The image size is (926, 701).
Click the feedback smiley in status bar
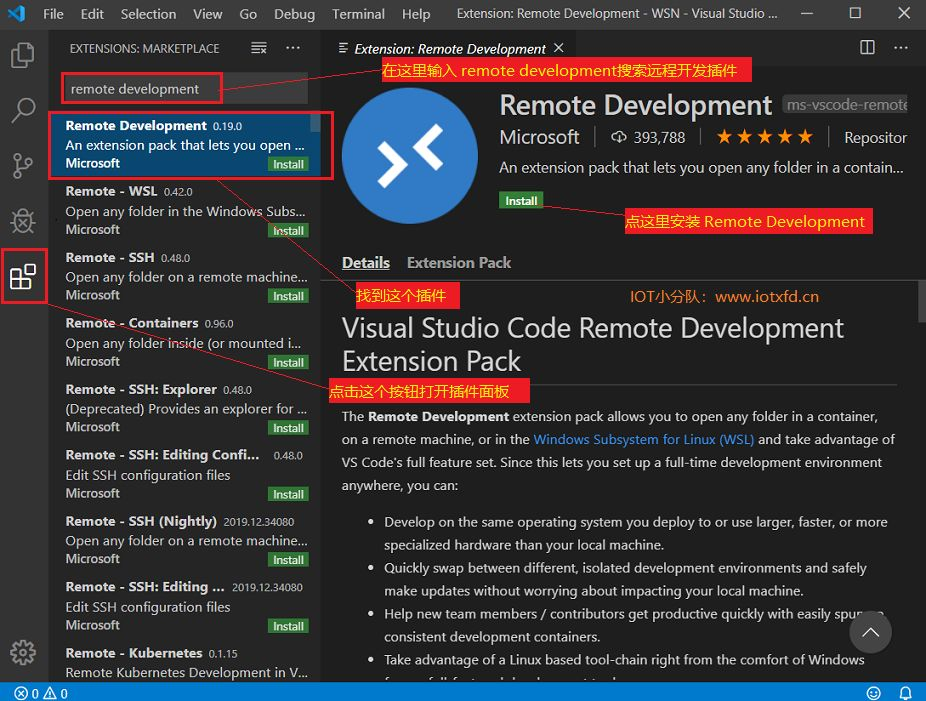pos(873,693)
